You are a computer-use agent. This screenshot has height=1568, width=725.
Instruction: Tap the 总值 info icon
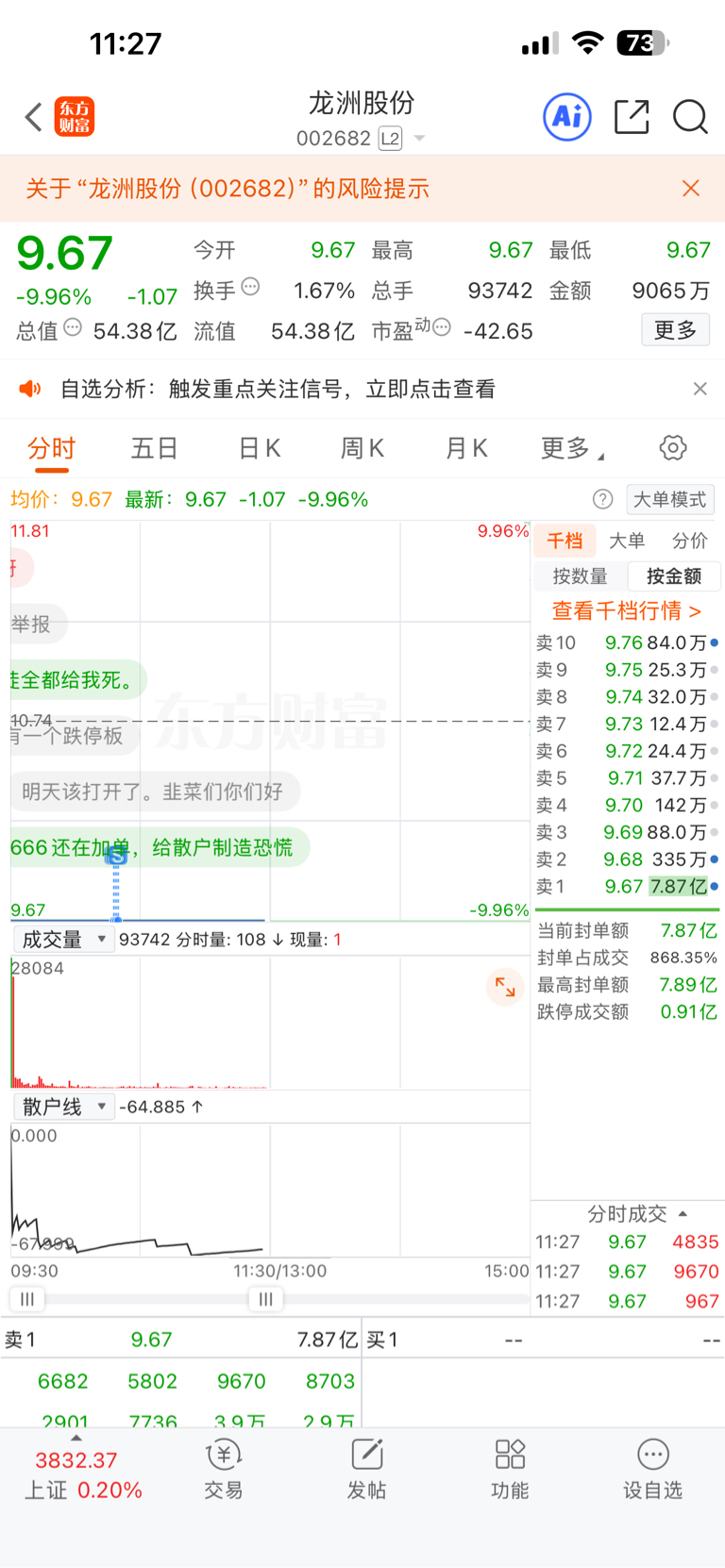coord(73,327)
